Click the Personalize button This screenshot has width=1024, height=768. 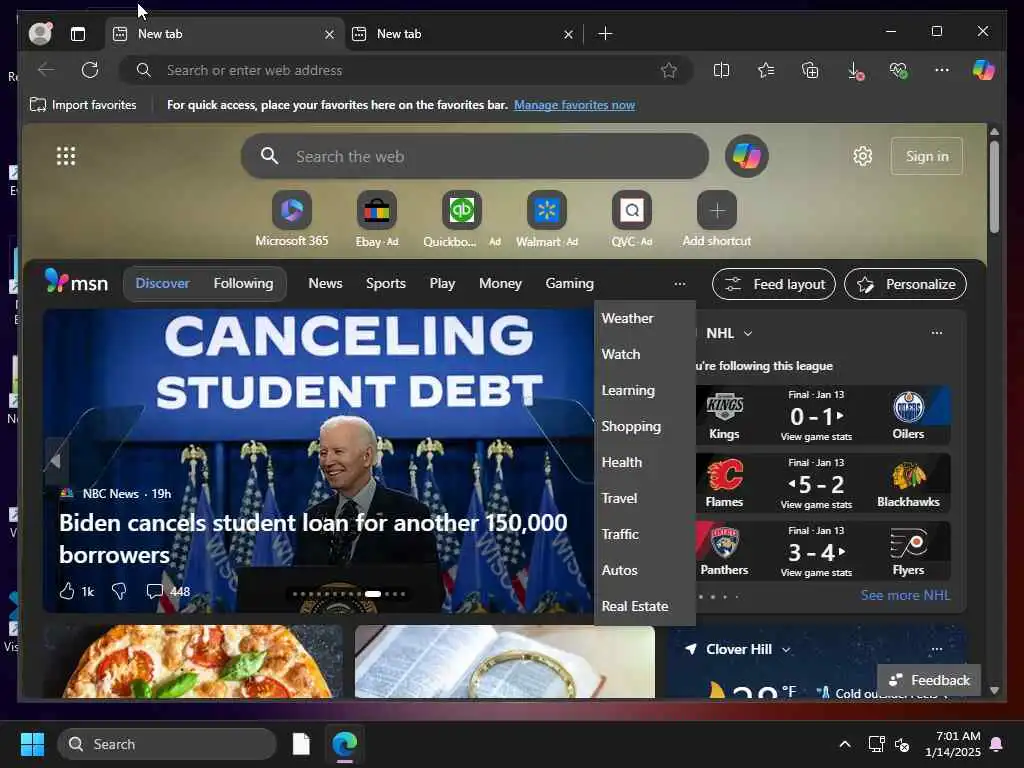tap(905, 284)
